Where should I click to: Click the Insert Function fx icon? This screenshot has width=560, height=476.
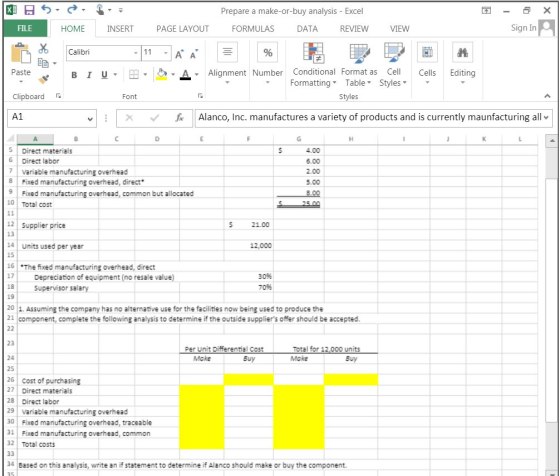(x=179, y=117)
